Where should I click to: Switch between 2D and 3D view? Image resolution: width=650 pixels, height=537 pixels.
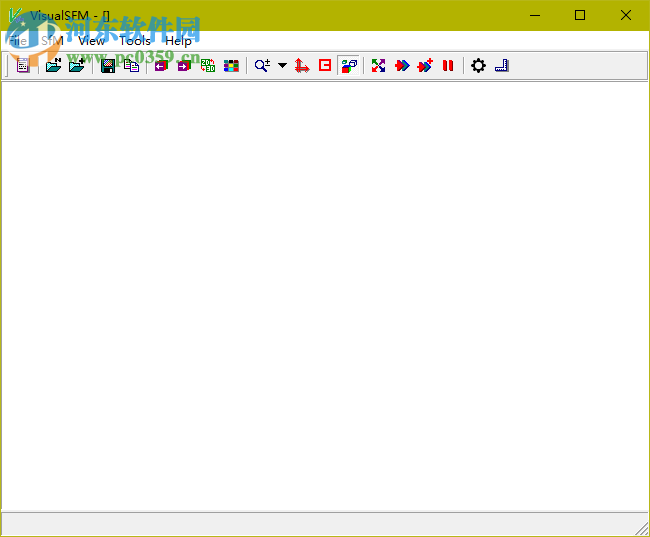point(208,66)
